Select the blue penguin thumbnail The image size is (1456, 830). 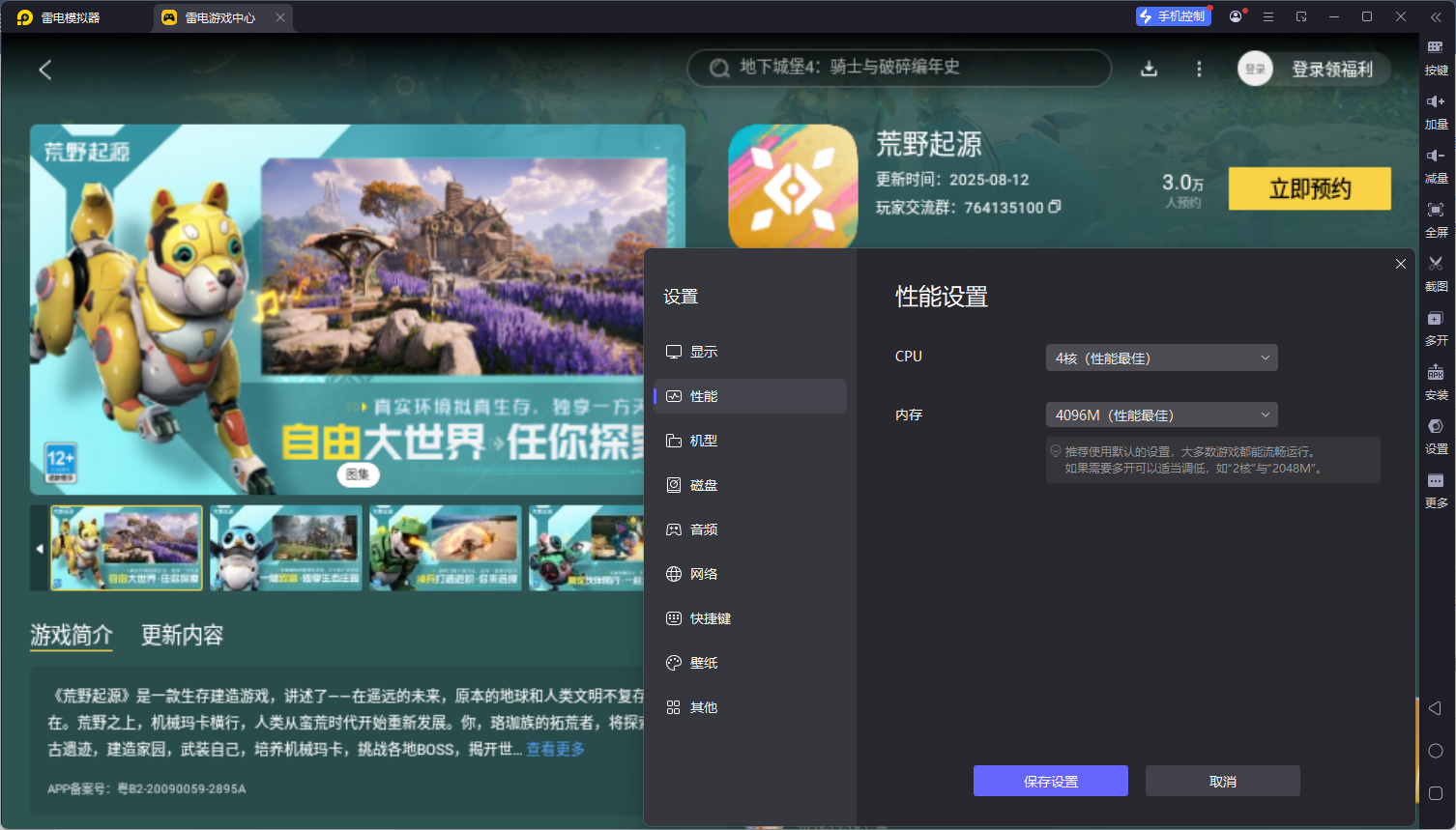[x=285, y=548]
